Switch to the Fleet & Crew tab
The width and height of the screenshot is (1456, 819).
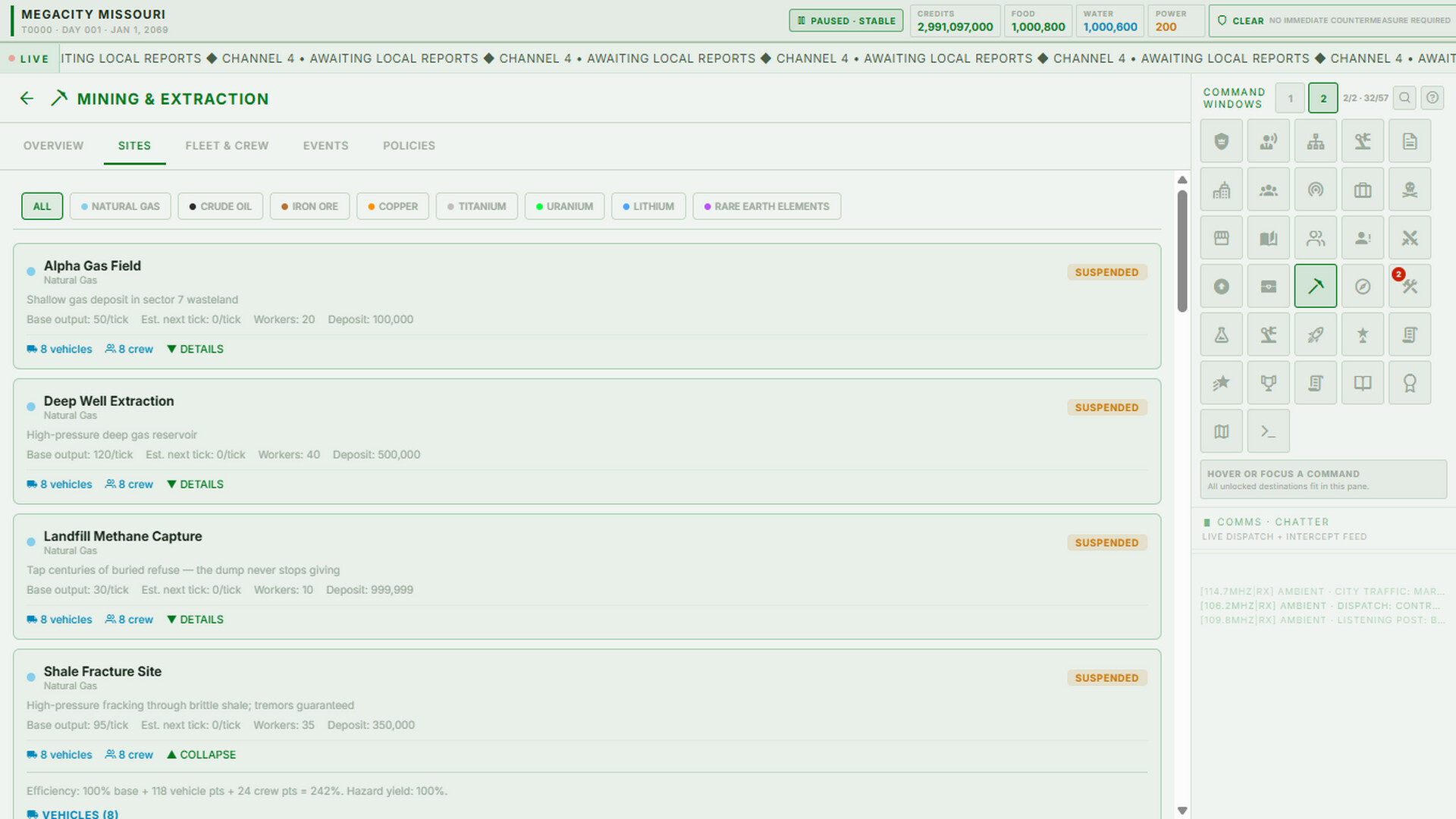[227, 146]
